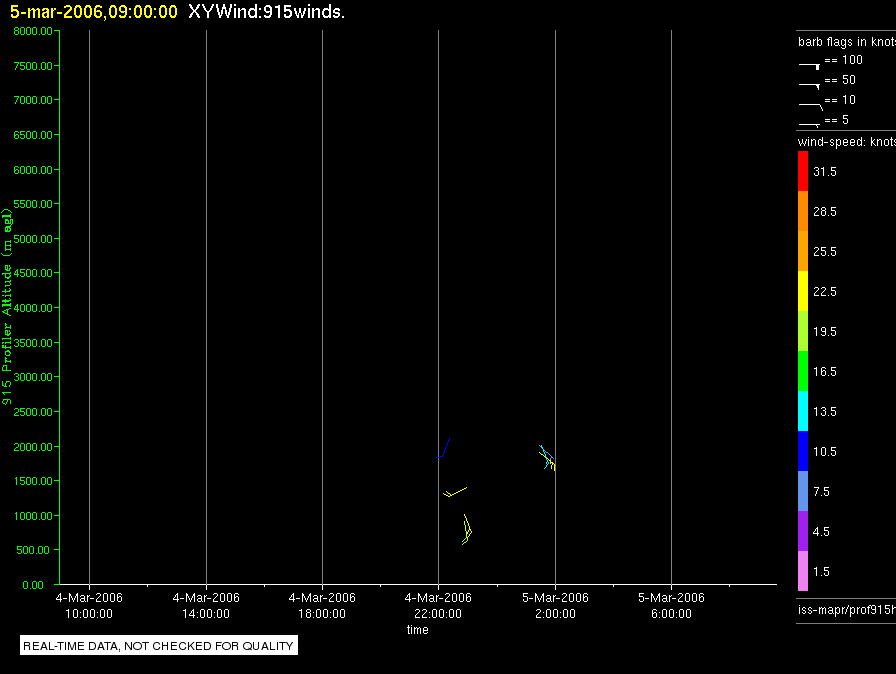Click the 4-Mar-2006 10:00:00 time tick label

(x=89, y=605)
